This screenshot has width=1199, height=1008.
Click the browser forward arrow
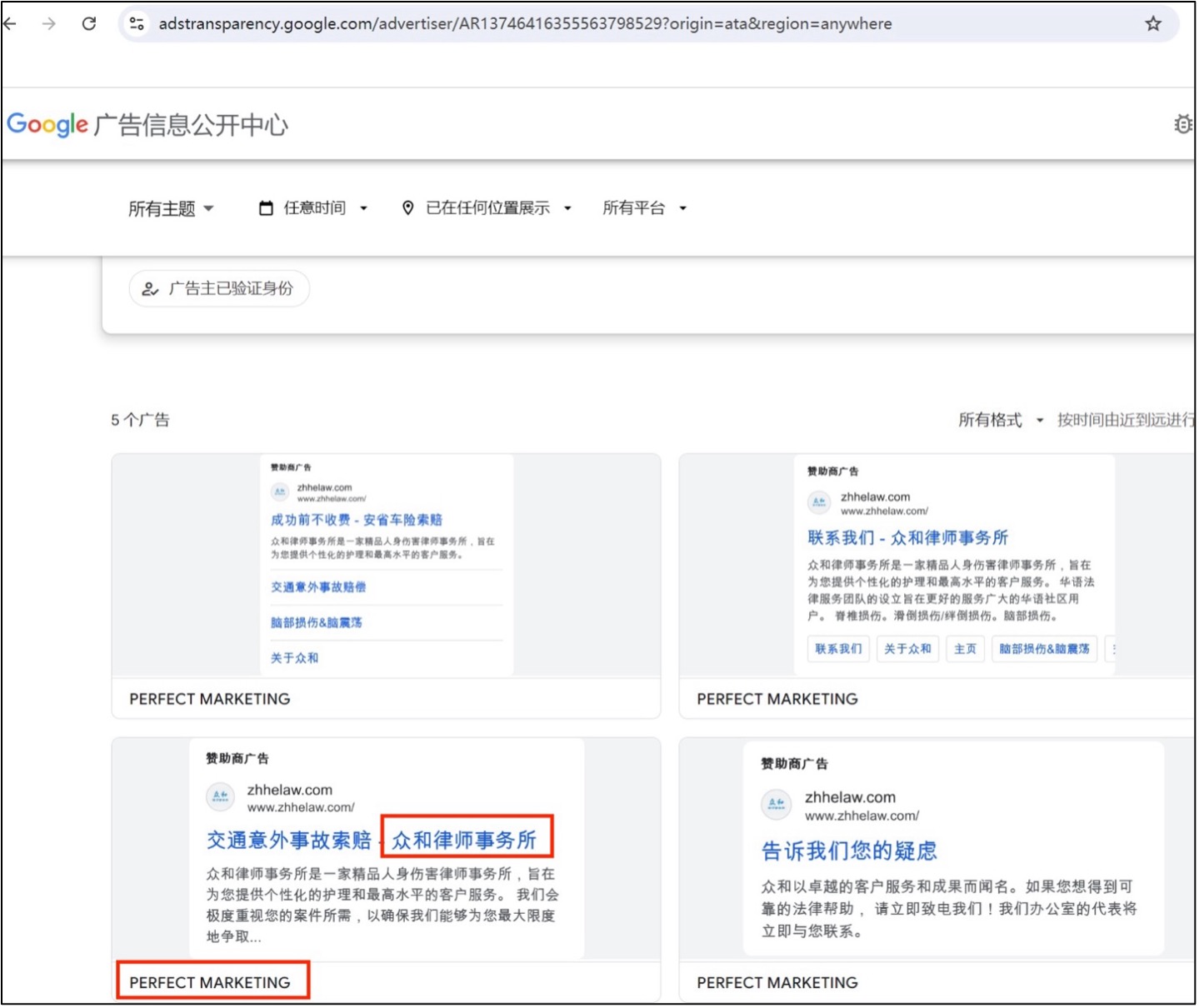[49, 23]
